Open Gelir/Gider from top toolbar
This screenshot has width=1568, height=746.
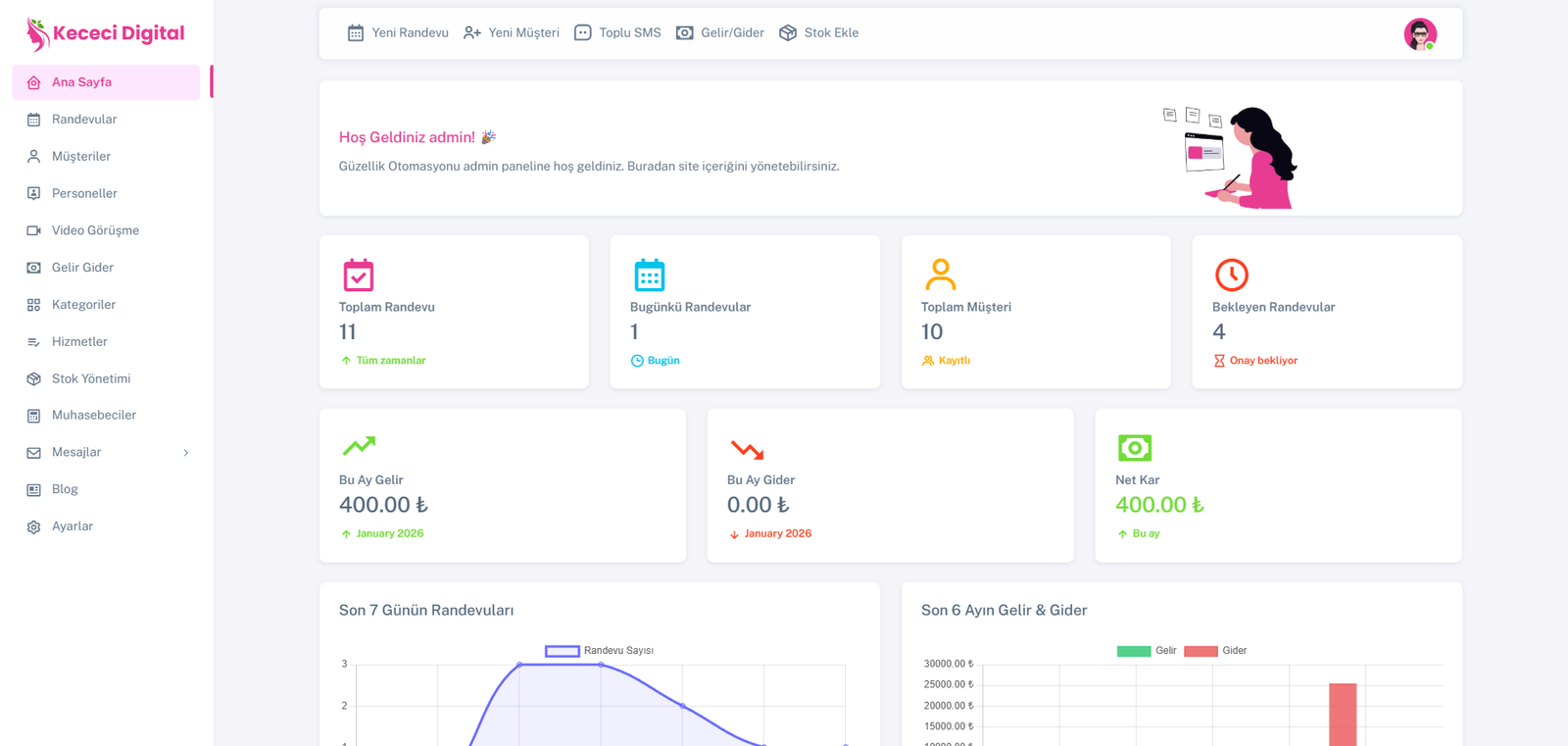(720, 33)
